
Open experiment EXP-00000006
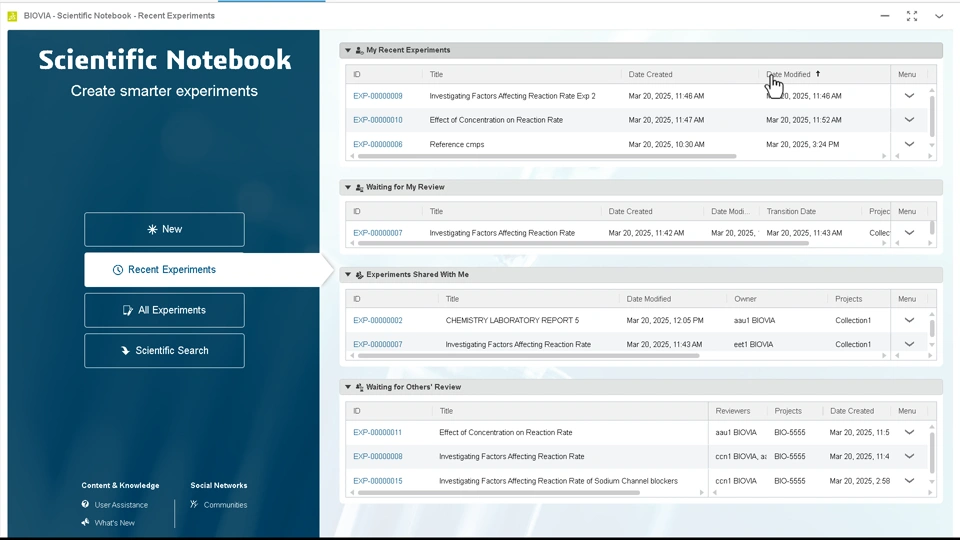378,144
